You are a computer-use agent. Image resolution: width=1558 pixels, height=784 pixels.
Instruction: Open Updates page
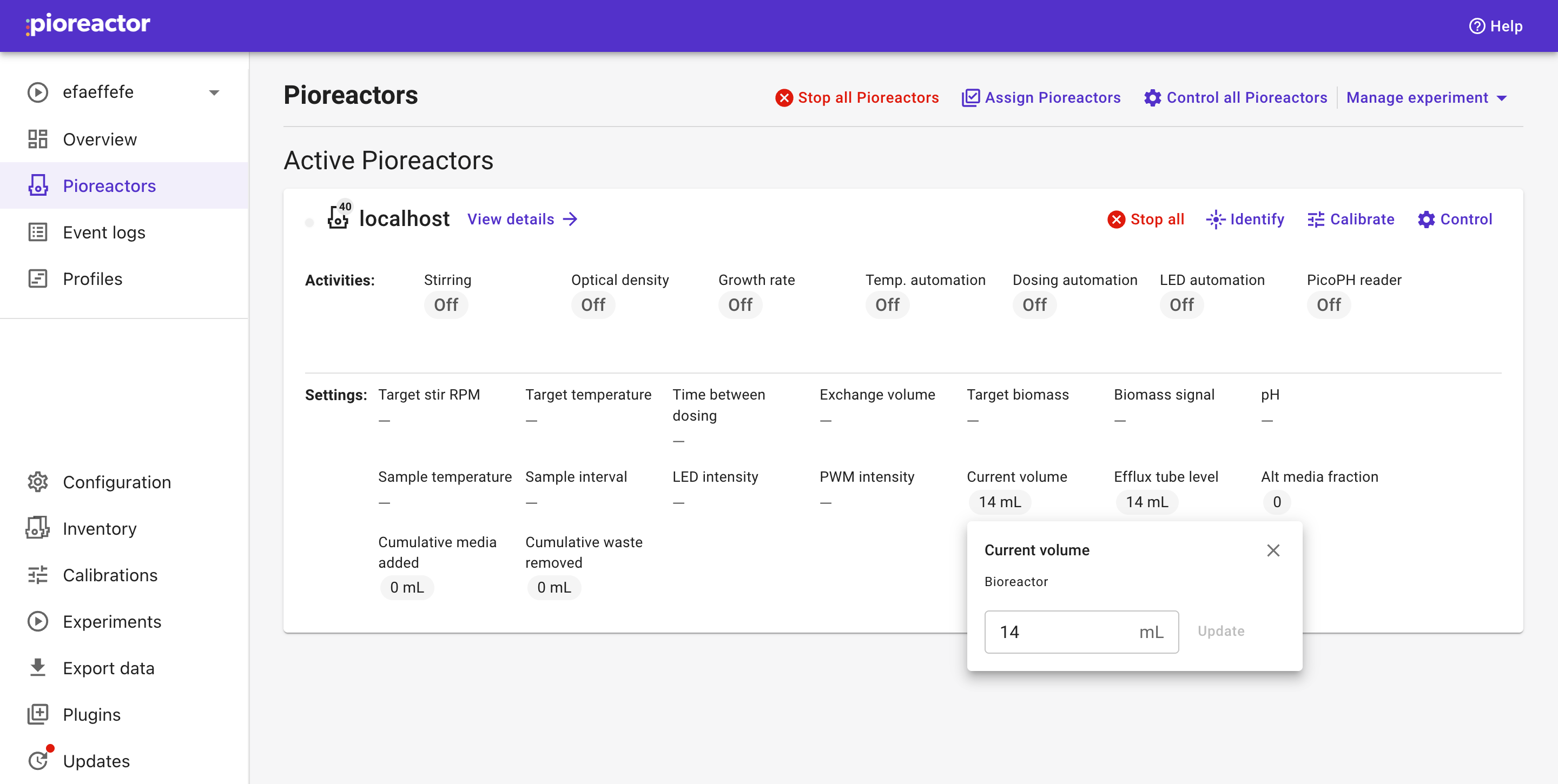point(96,761)
